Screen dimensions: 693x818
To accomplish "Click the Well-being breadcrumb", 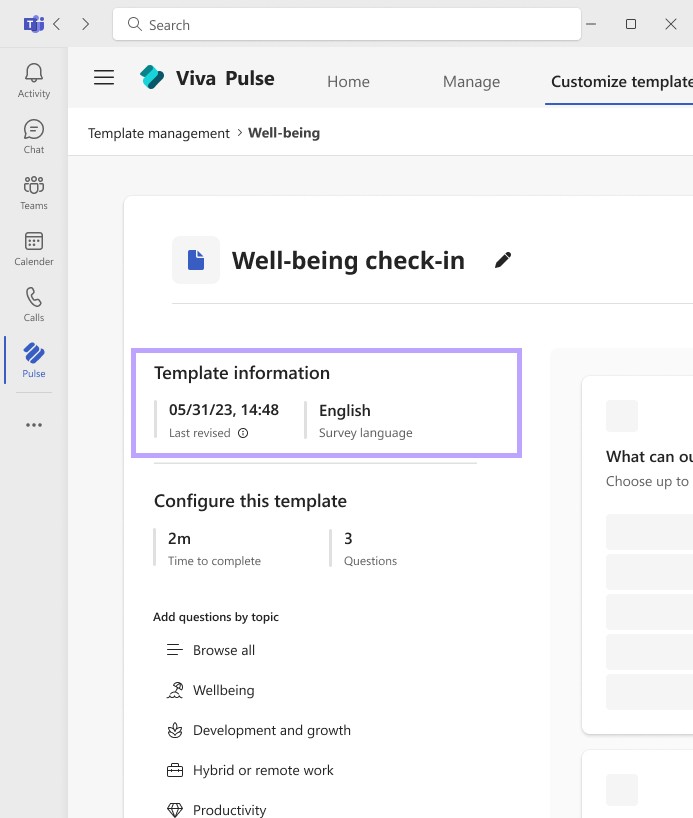I will (284, 133).
